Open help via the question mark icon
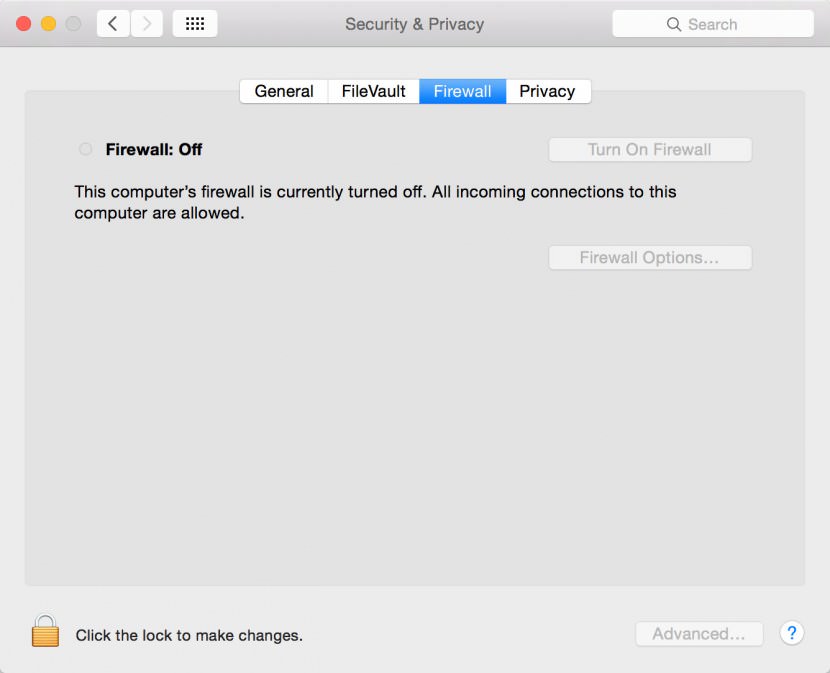Image resolution: width=830 pixels, height=673 pixels. pos(791,633)
